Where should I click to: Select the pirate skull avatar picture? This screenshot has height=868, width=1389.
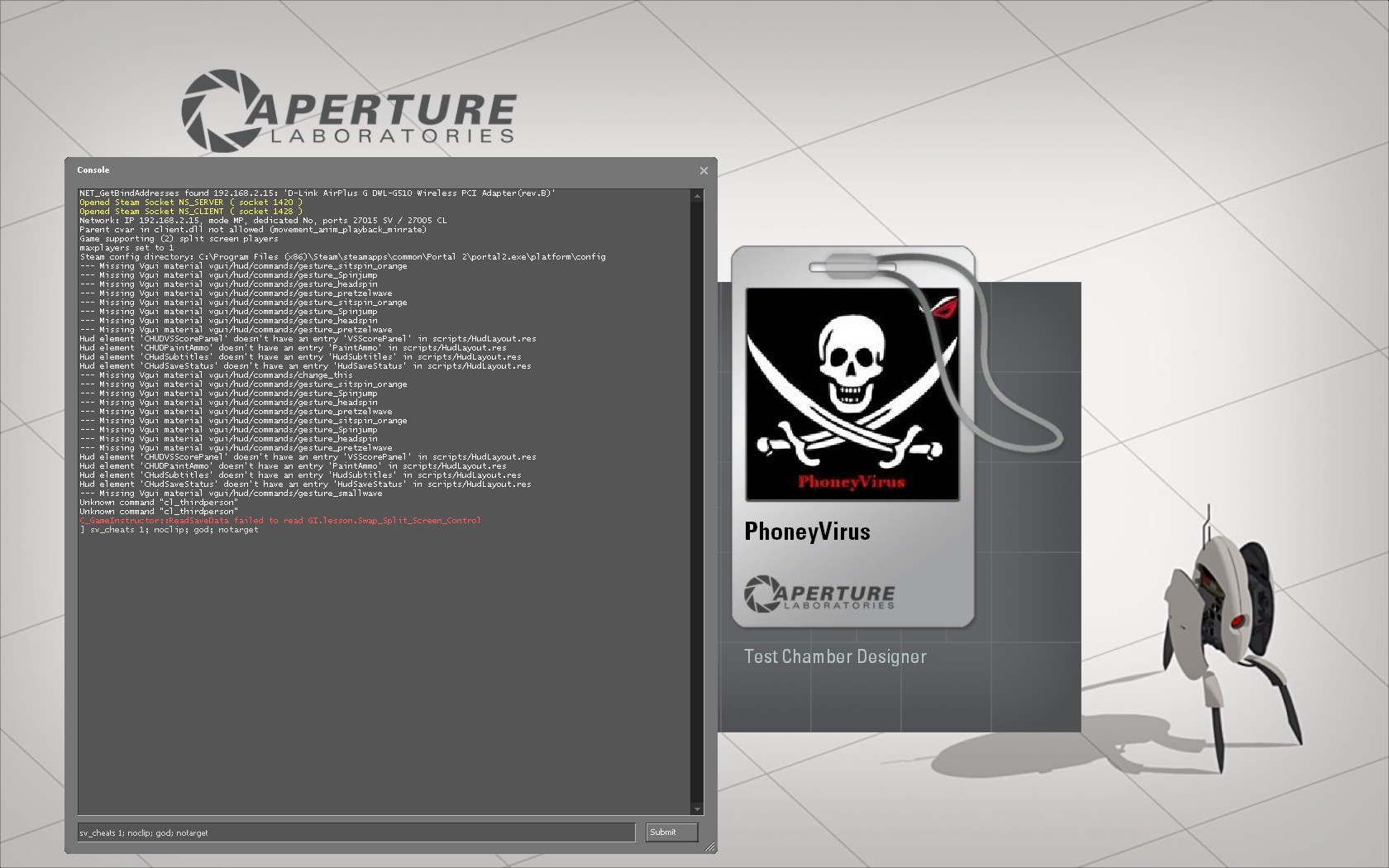pos(852,394)
